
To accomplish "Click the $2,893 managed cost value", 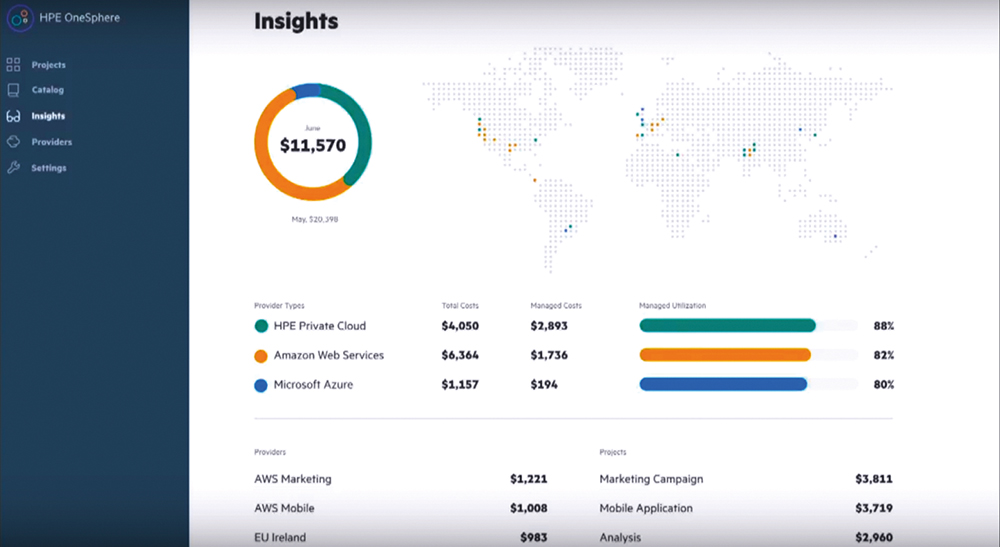I will (x=549, y=326).
